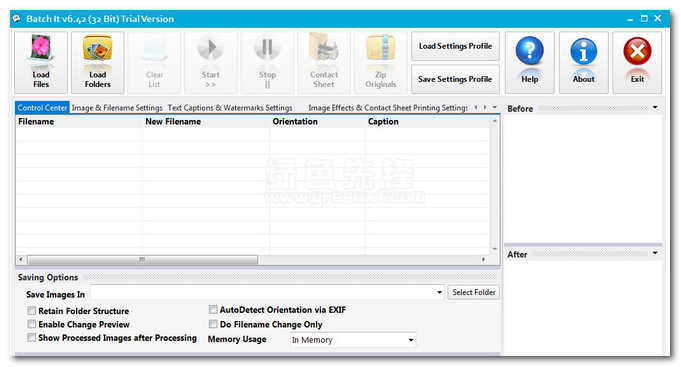Sort by the Filename column header
The image size is (681, 367).
pos(79,122)
